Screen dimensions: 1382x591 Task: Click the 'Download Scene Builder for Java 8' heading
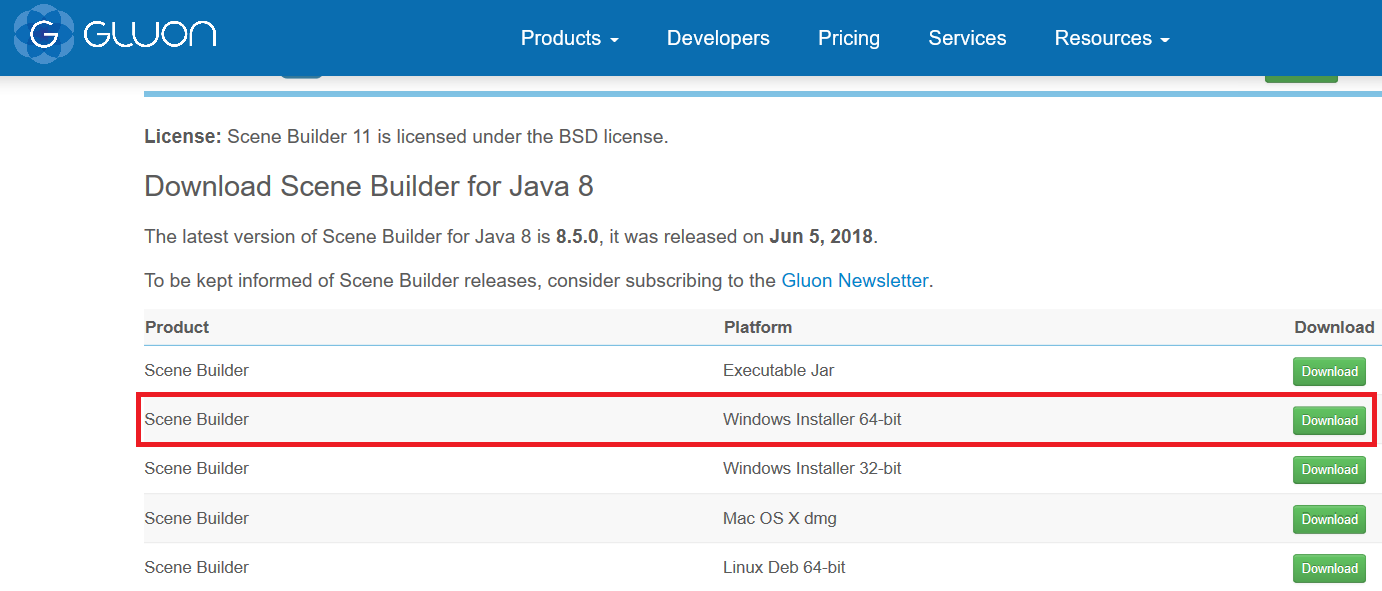coord(369,186)
